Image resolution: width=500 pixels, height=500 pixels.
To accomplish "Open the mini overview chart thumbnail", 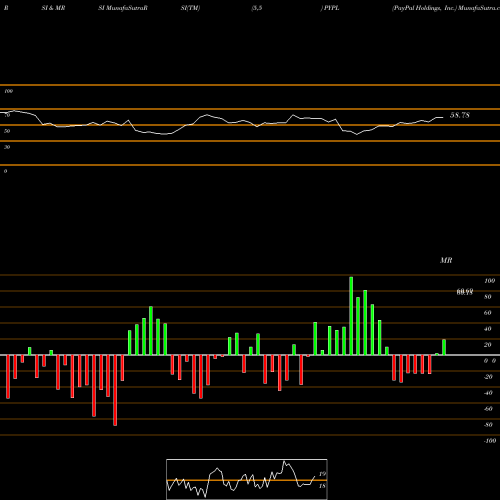I will click(247, 479).
